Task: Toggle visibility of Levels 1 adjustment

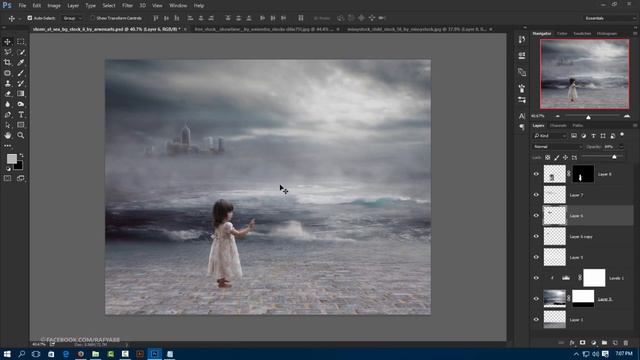Action: coord(536,278)
